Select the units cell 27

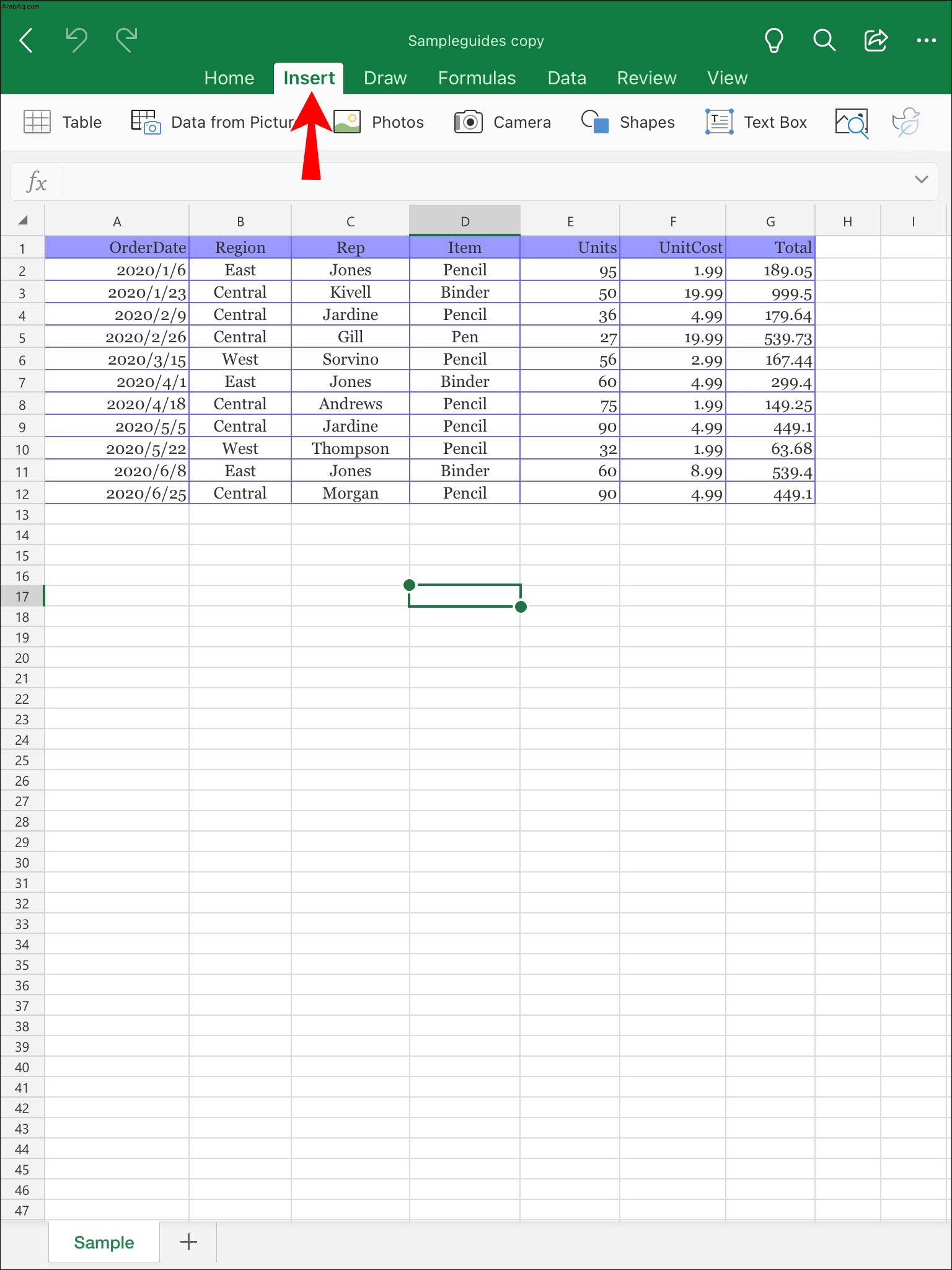[570, 337]
